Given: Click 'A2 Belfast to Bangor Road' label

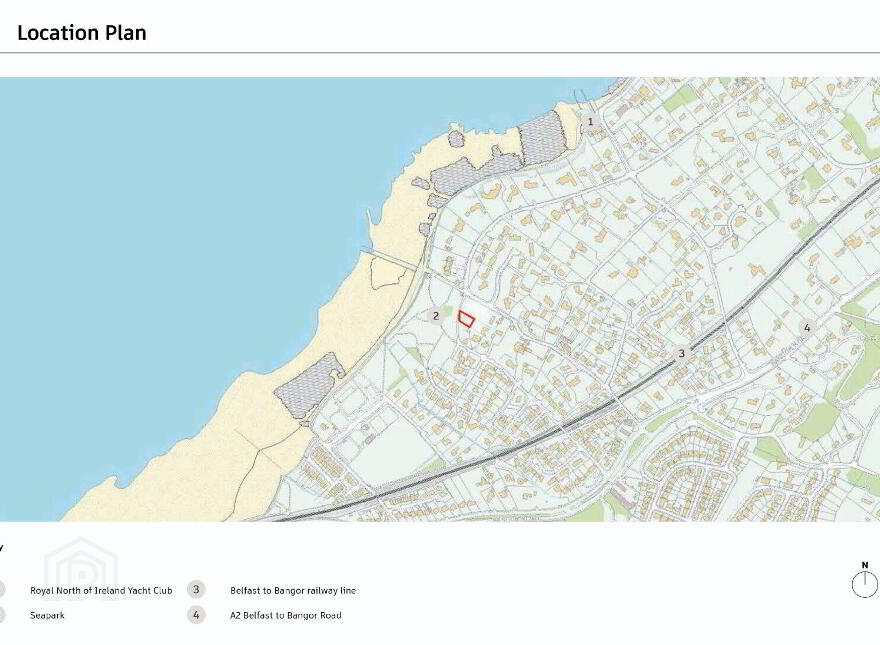Looking at the screenshot, I should coord(286,615).
